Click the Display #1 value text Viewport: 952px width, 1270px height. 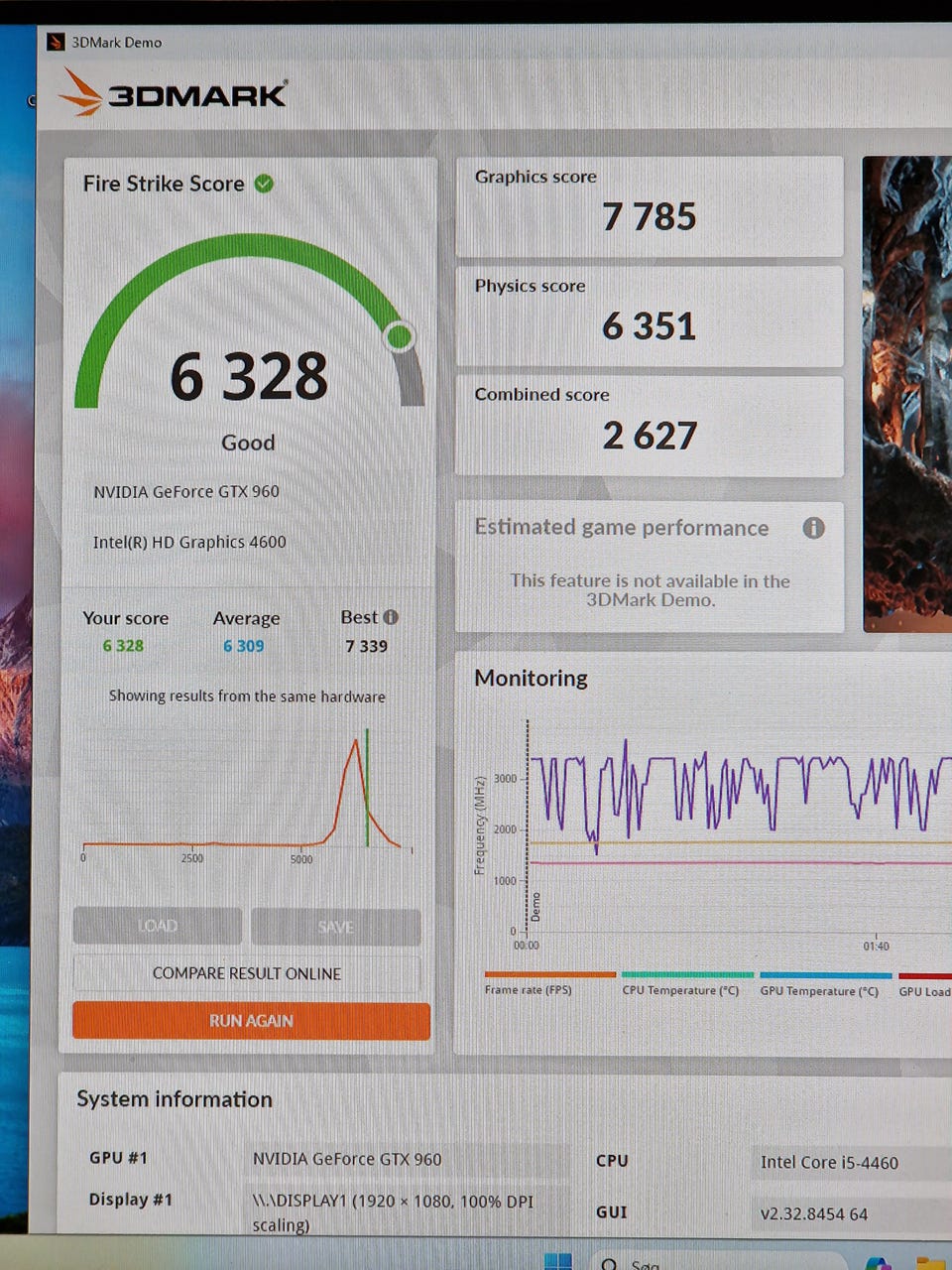coord(393,1212)
